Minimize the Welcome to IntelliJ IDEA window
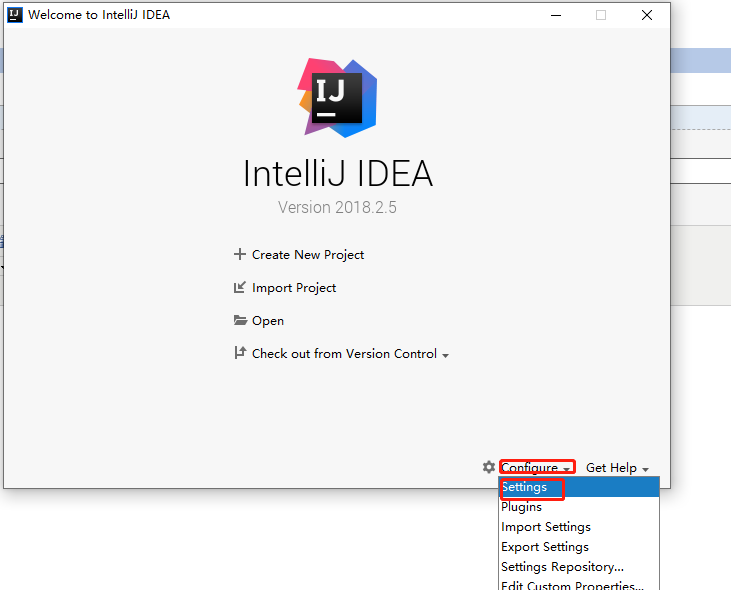This screenshot has width=731, height=590. tap(556, 15)
